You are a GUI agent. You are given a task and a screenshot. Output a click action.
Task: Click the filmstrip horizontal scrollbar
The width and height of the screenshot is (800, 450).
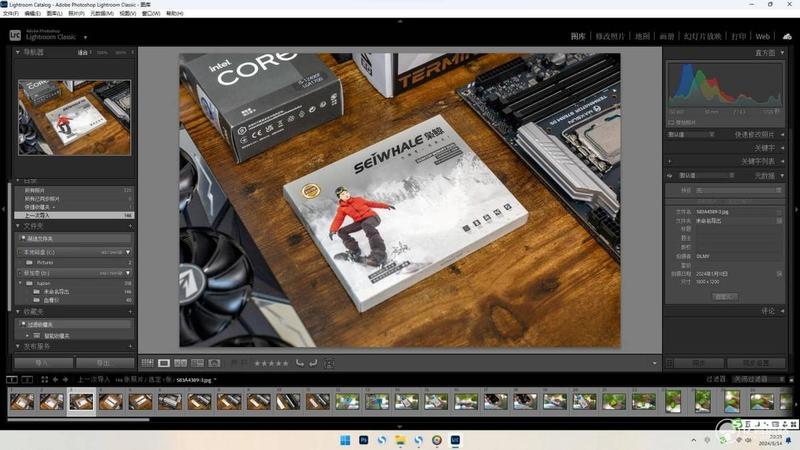coord(79,420)
